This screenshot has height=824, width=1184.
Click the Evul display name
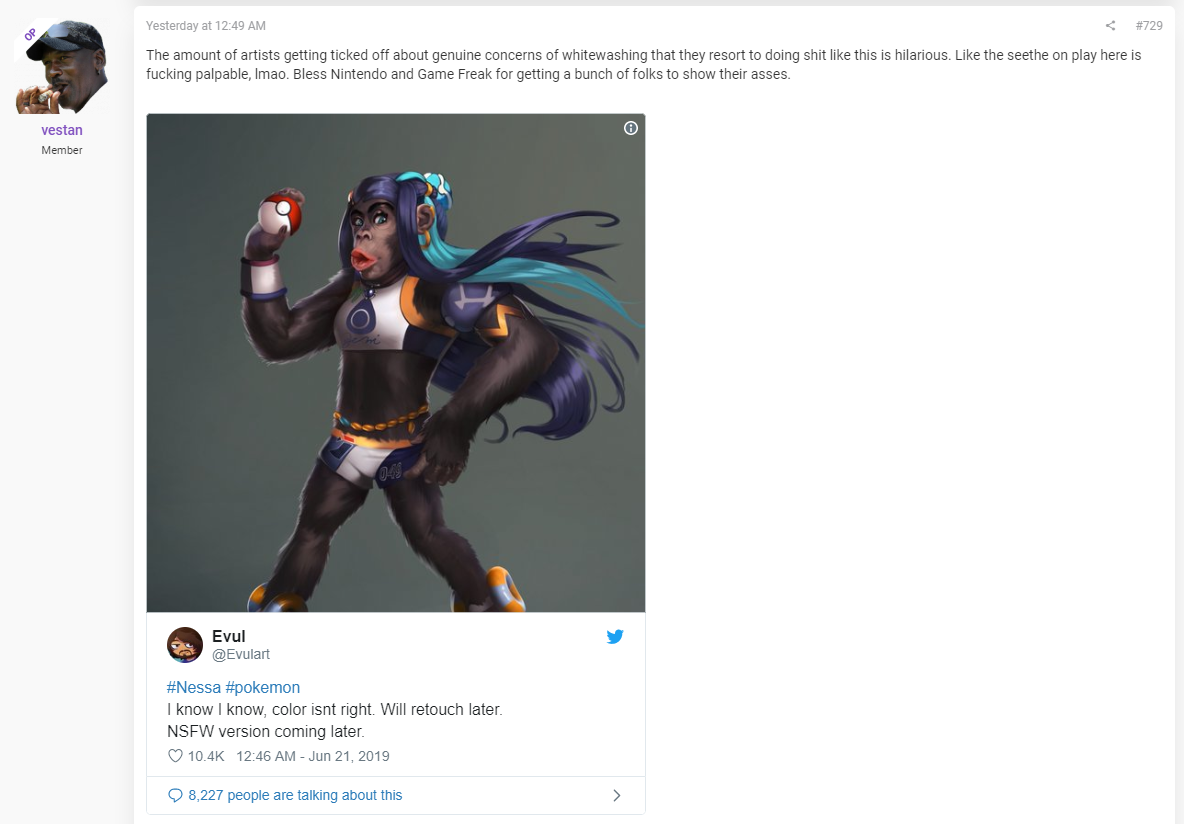tap(229, 637)
